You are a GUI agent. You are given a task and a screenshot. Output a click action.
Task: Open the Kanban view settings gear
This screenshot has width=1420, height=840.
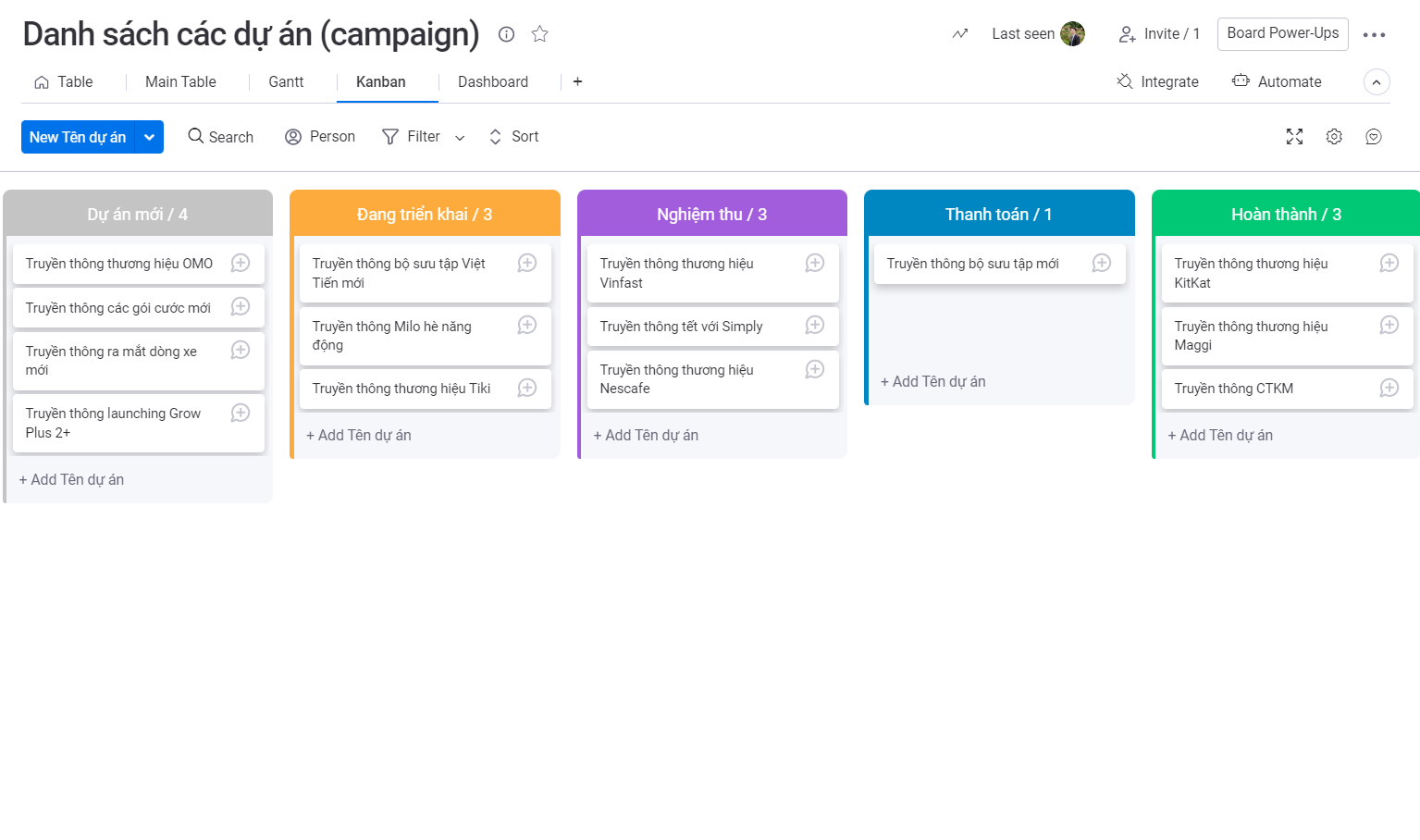pos(1333,136)
